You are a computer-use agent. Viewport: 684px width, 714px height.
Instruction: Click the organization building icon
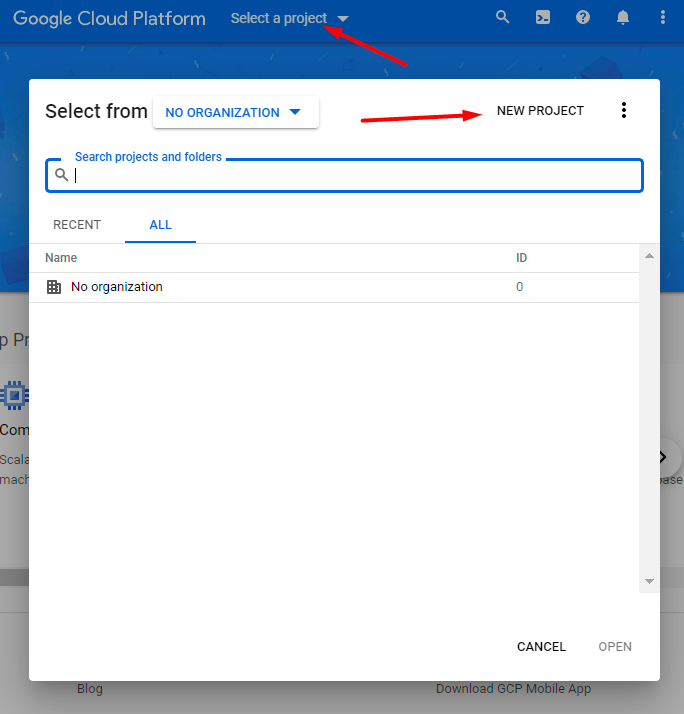click(54, 287)
